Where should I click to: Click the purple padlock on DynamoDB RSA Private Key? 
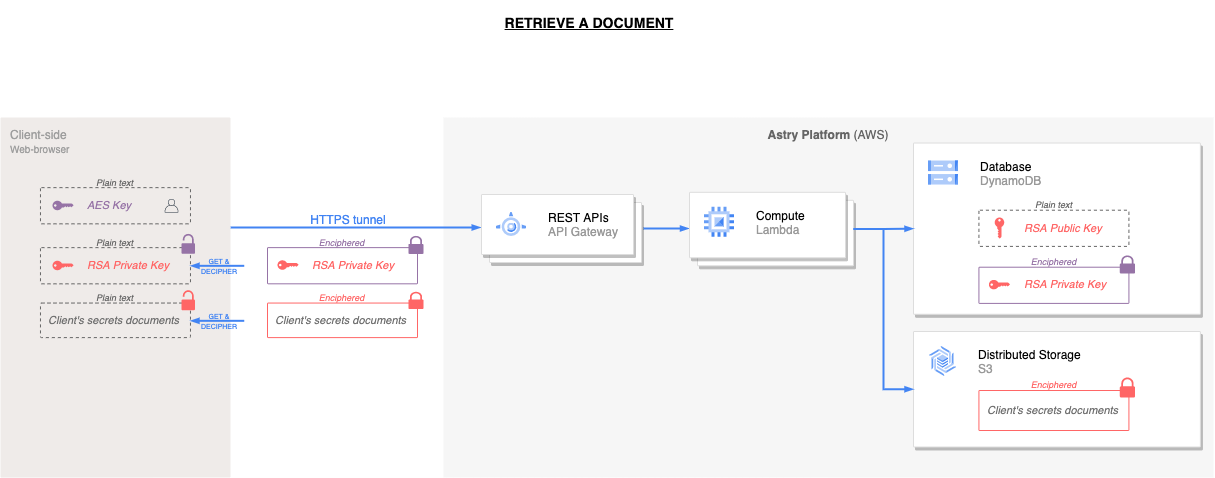(x=1127, y=265)
